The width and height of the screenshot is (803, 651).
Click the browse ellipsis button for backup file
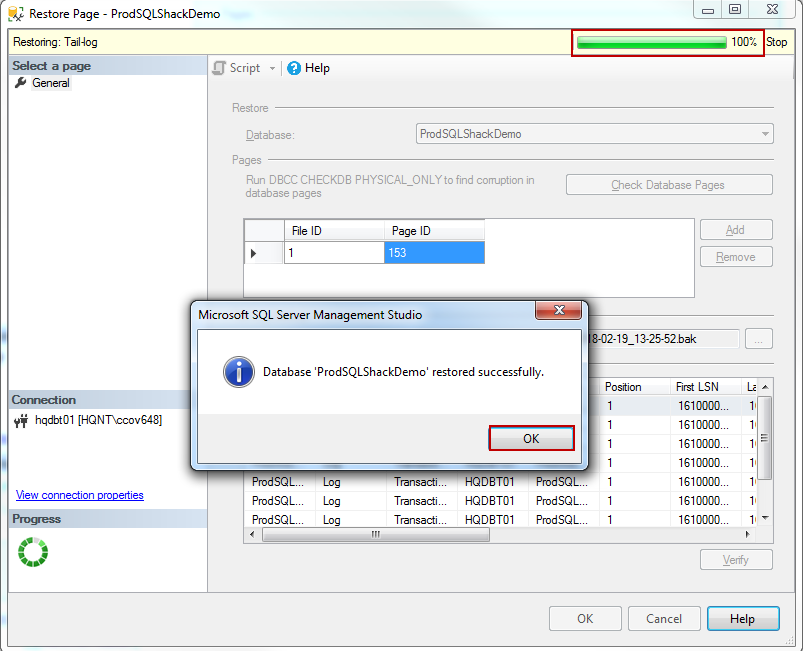(758, 339)
